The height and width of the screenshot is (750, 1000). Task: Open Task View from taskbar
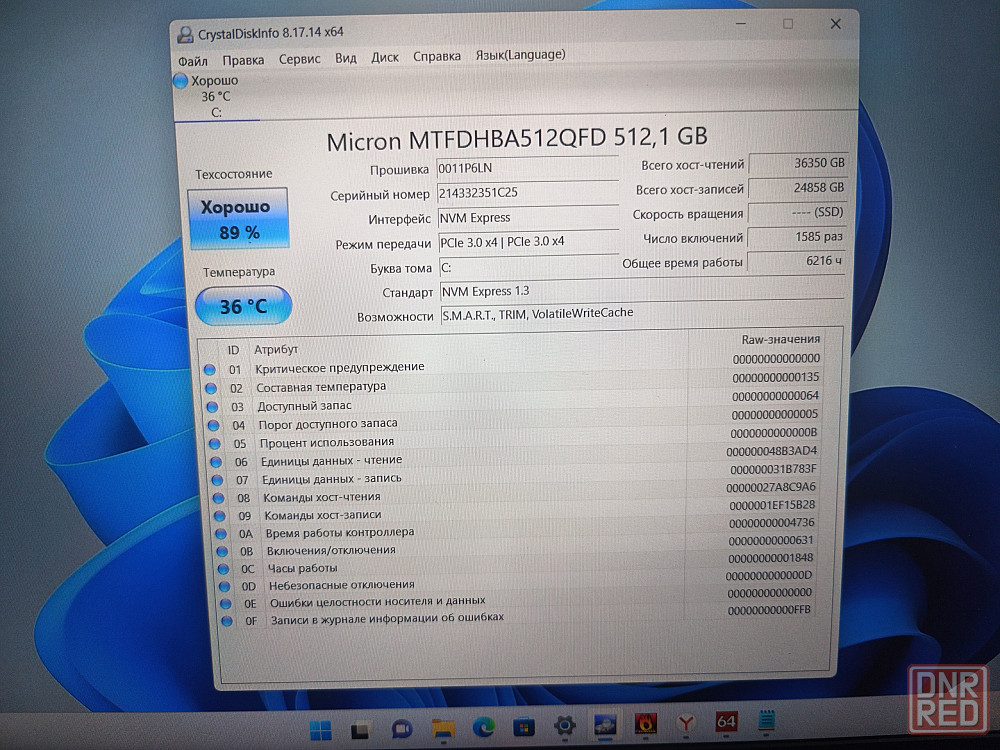(x=361, y=730)
